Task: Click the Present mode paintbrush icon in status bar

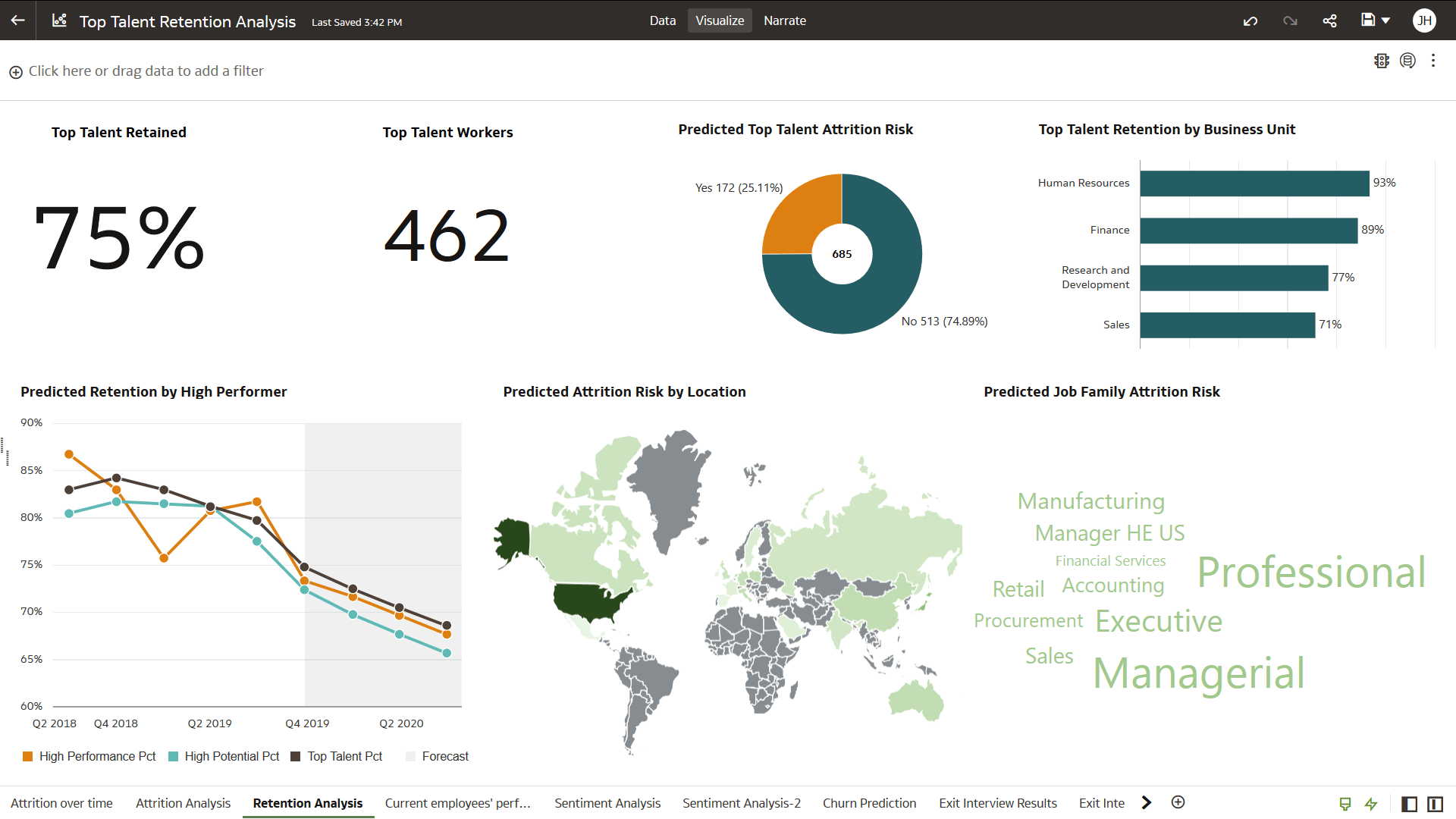Action: [1345, 803]
